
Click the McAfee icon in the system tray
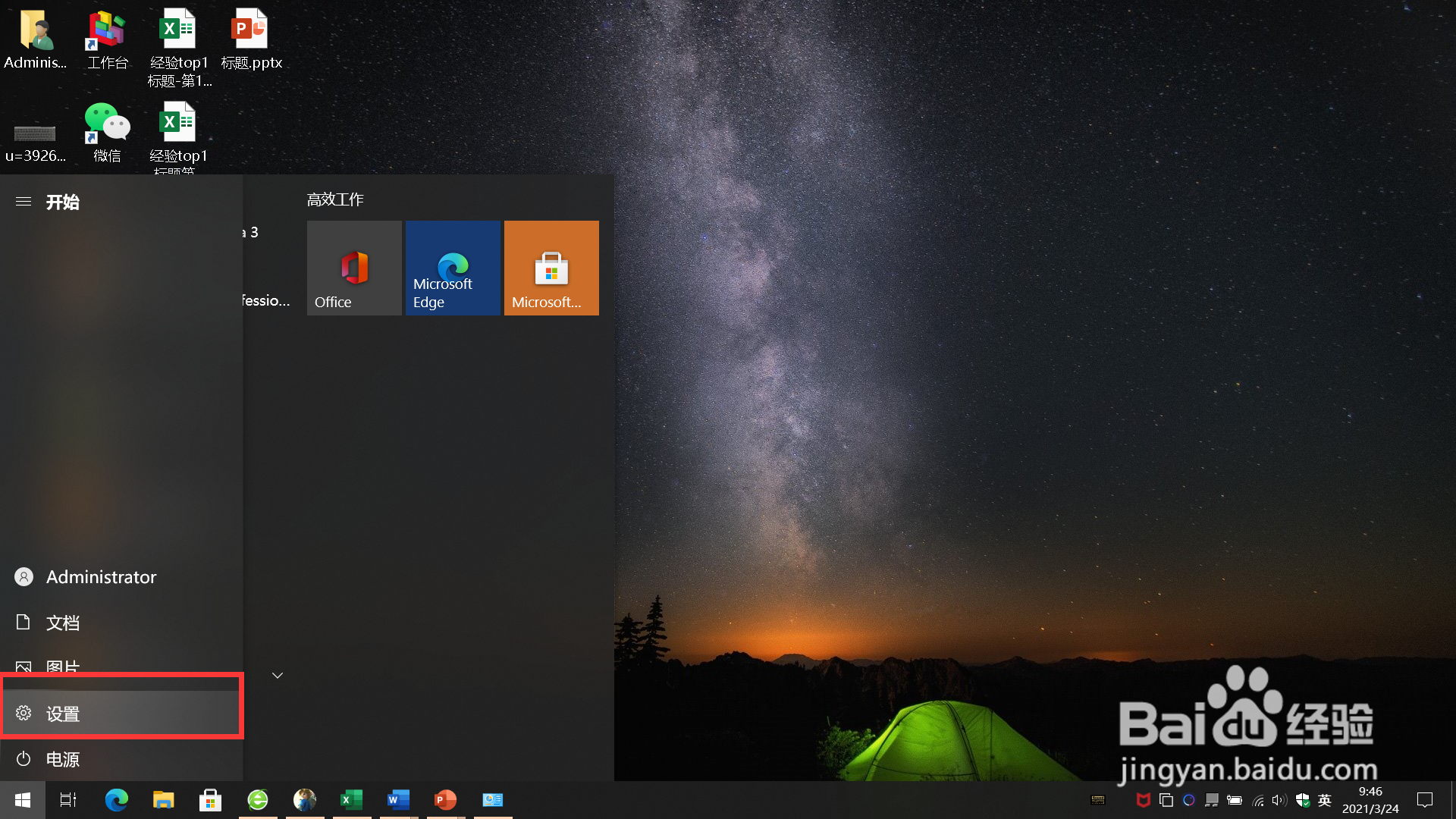point(1143,800)
